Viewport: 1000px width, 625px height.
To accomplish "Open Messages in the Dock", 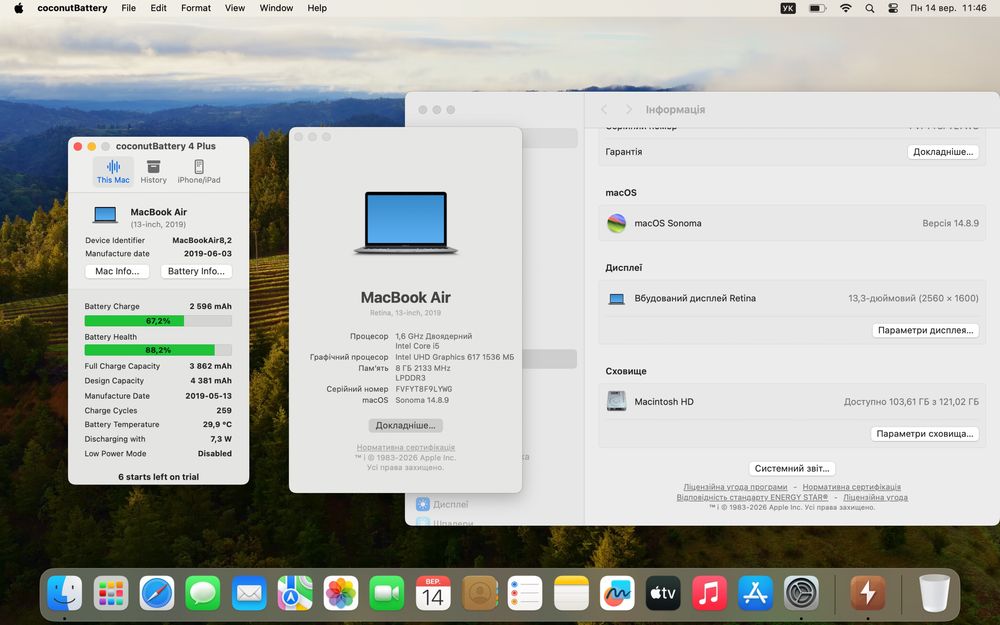I will pyautogui.click(x=203, y=593).
